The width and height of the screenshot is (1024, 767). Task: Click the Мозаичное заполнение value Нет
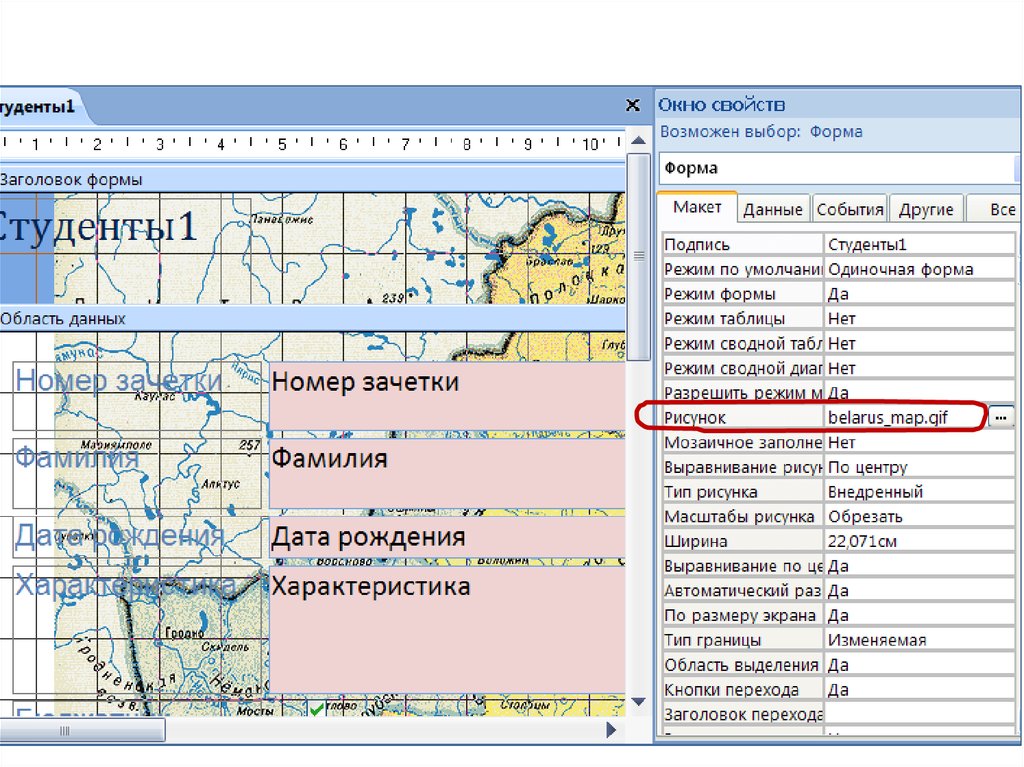coord(920,442)
